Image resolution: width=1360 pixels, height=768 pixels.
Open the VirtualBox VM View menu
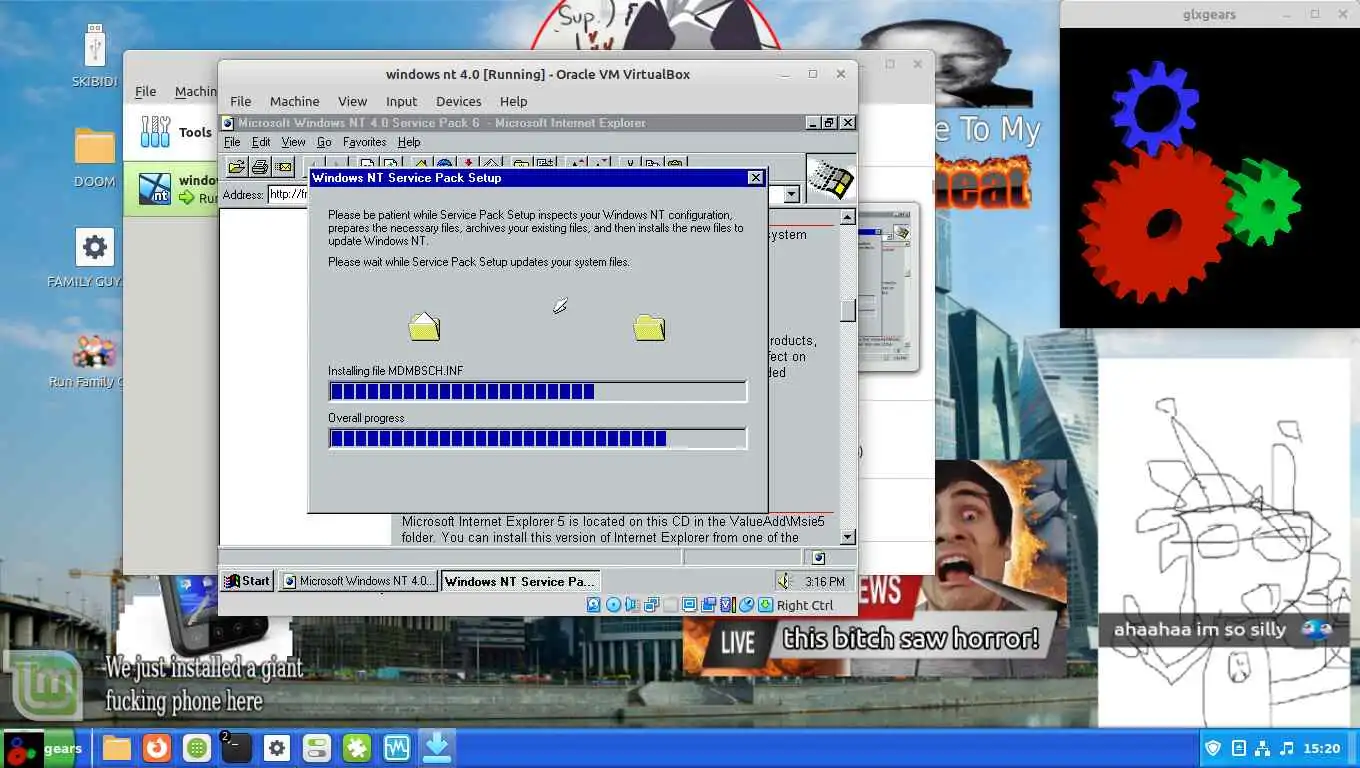352,101
